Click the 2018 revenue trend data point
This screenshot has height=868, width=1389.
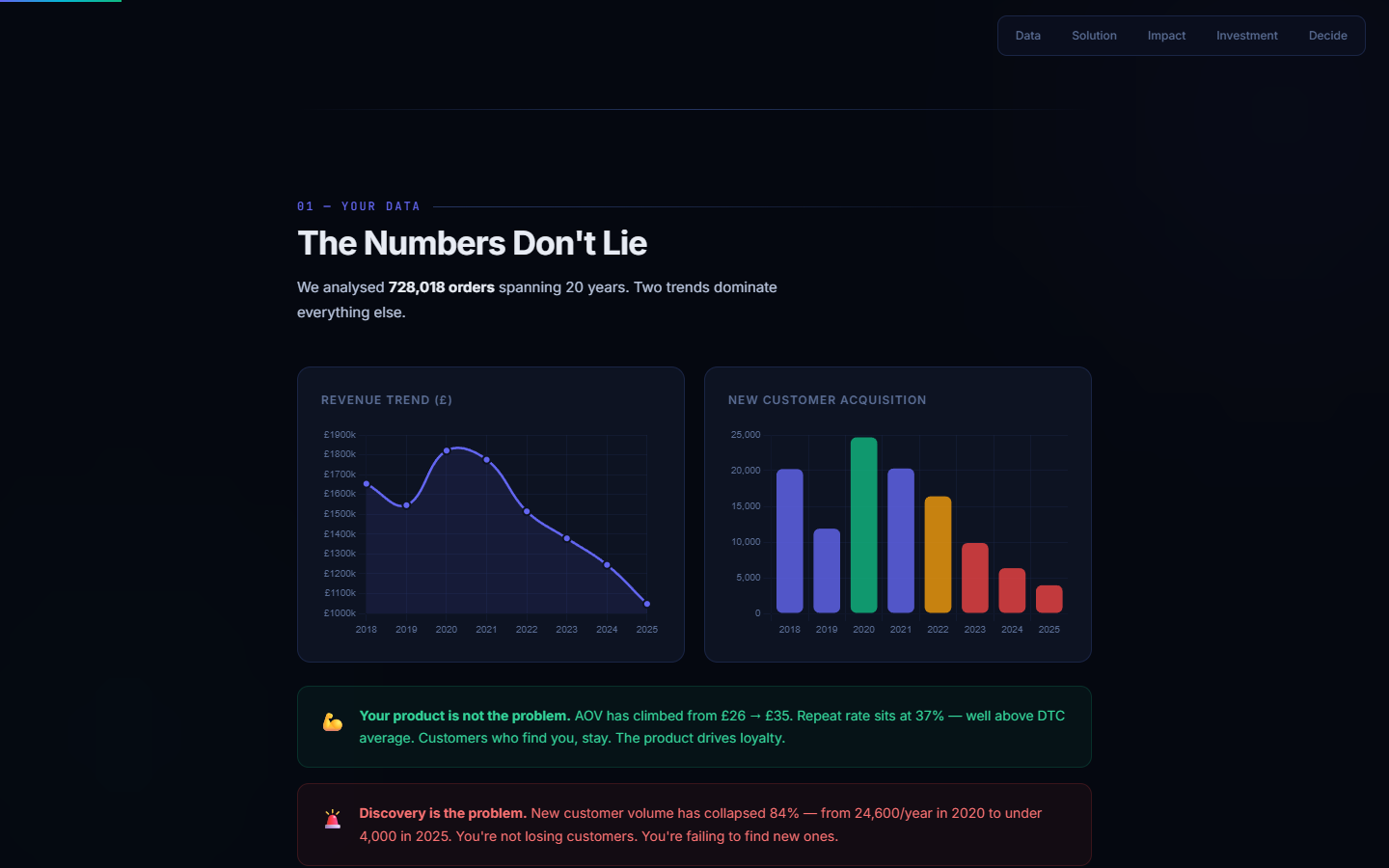point(367,484)
